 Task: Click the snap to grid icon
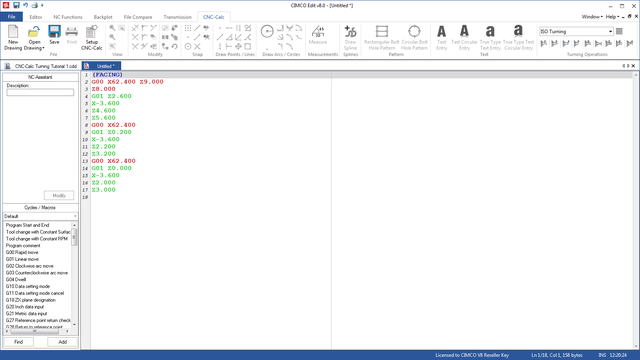[188, 28]
